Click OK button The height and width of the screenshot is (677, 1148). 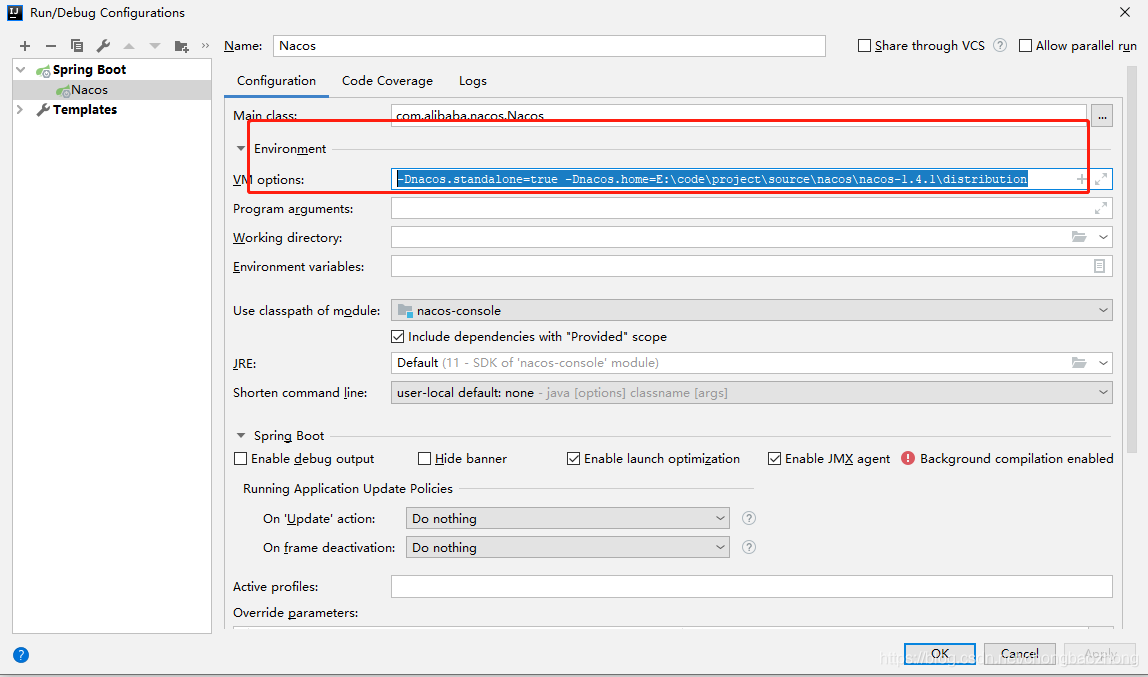coord(939,654)
